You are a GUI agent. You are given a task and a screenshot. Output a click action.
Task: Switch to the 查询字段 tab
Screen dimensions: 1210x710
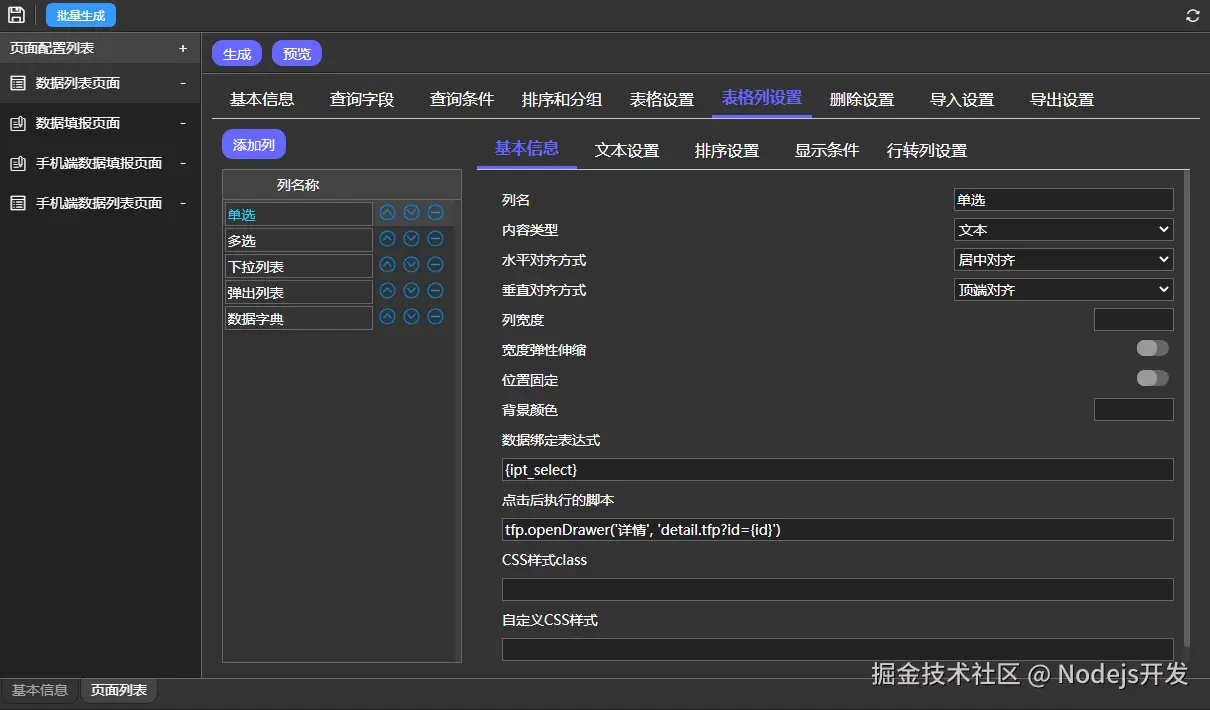(x=362, y=100)
